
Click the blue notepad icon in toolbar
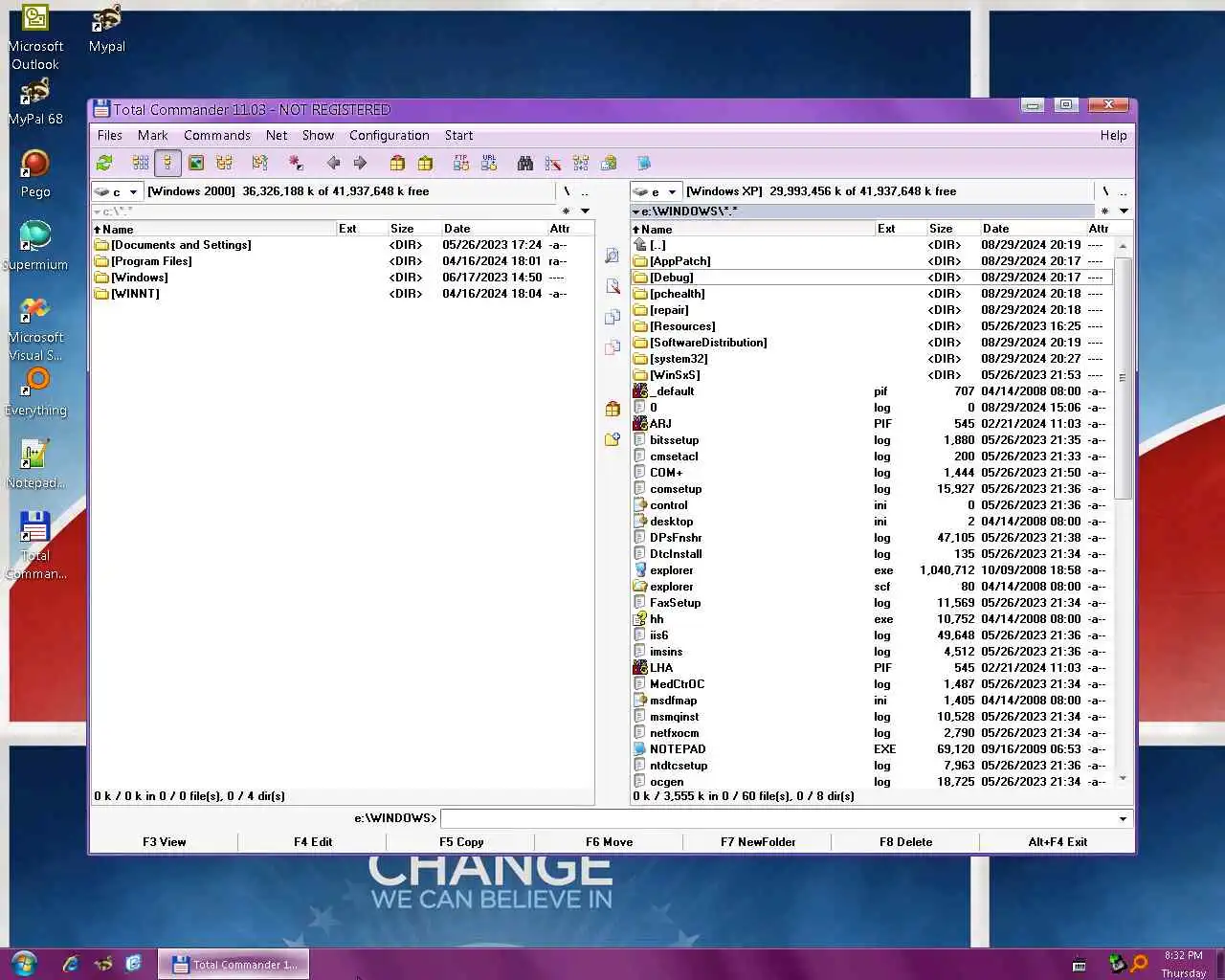(644, 163)
